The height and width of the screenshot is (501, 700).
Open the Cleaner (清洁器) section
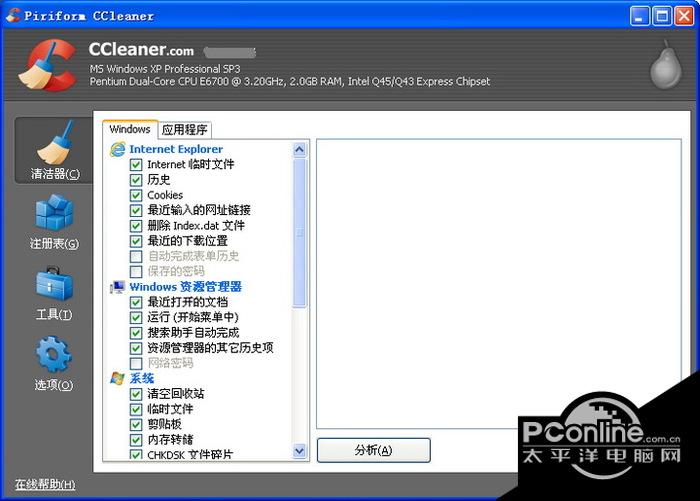54,150
